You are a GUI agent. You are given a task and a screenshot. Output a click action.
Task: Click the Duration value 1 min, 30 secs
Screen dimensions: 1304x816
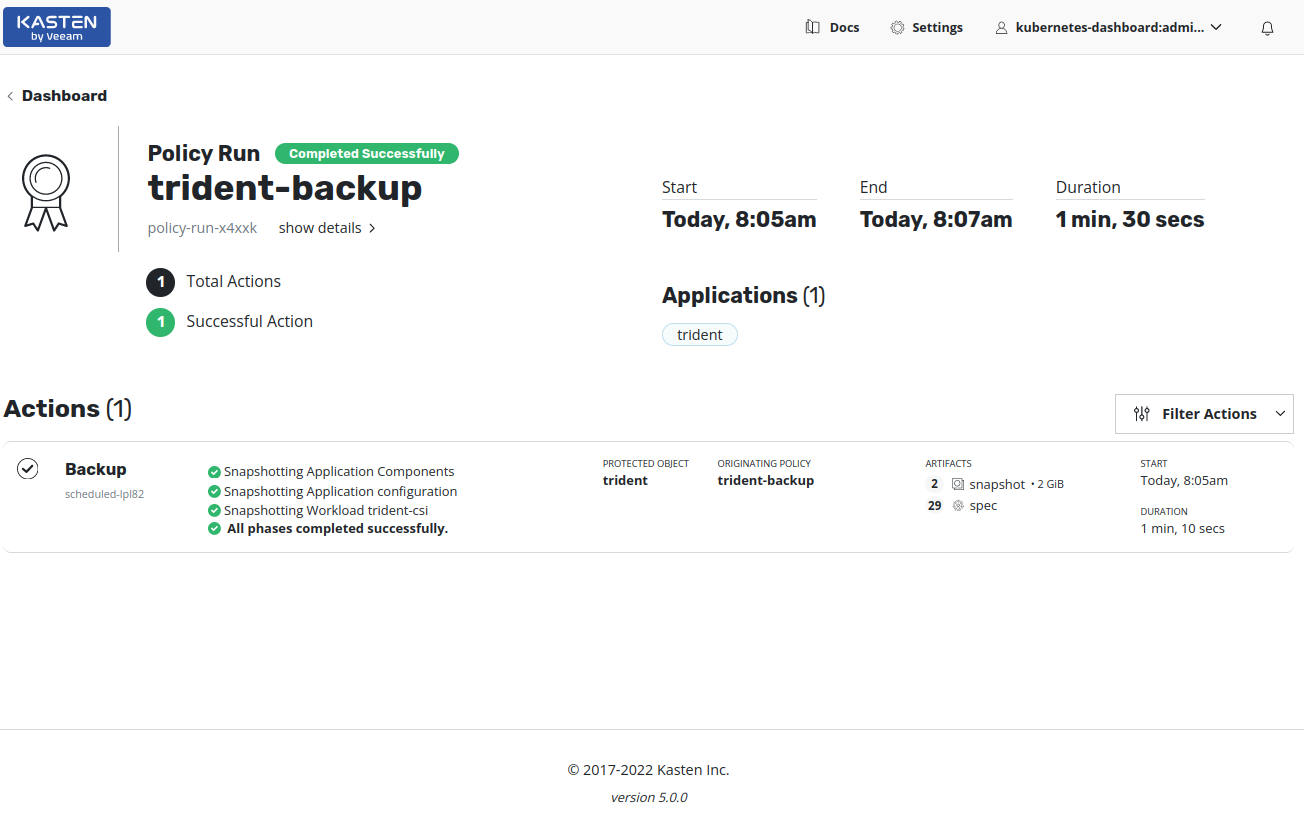point(1130,220)
